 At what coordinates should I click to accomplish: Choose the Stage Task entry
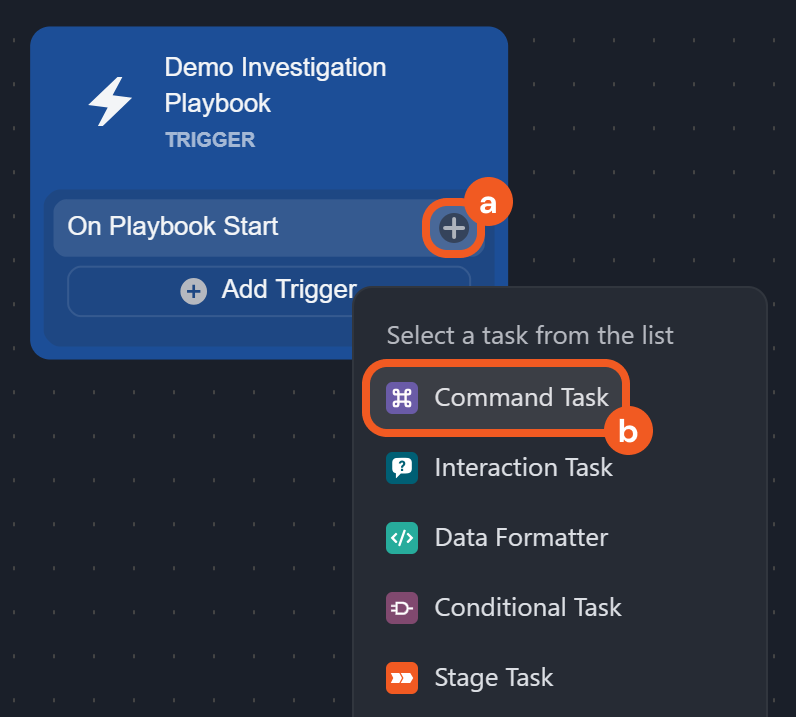(493, 677)
